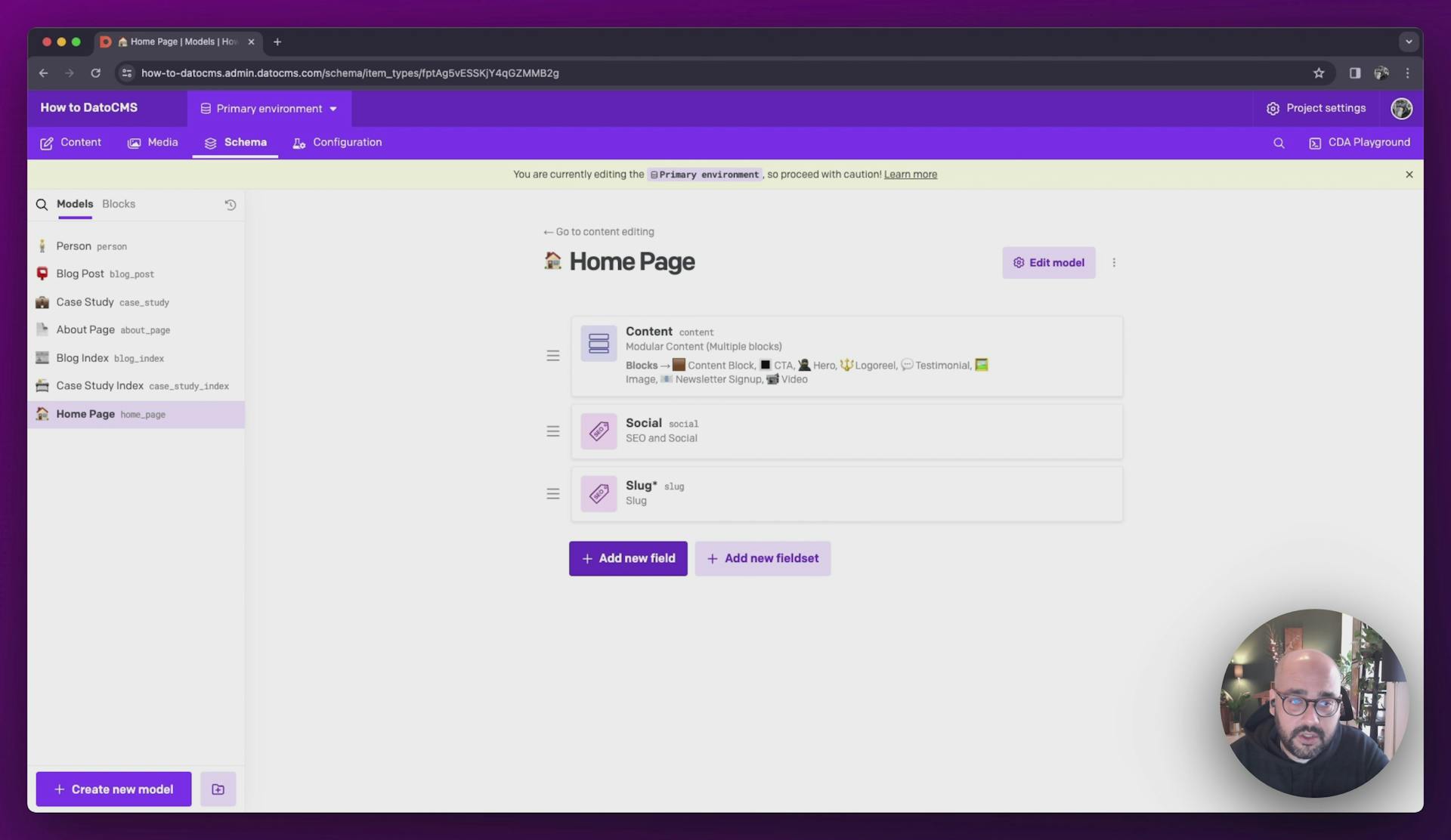The height and width of the screenshot is (840, 1451).
Task: Select the Case Study Index model row
Action: click(x=136, y=386)
